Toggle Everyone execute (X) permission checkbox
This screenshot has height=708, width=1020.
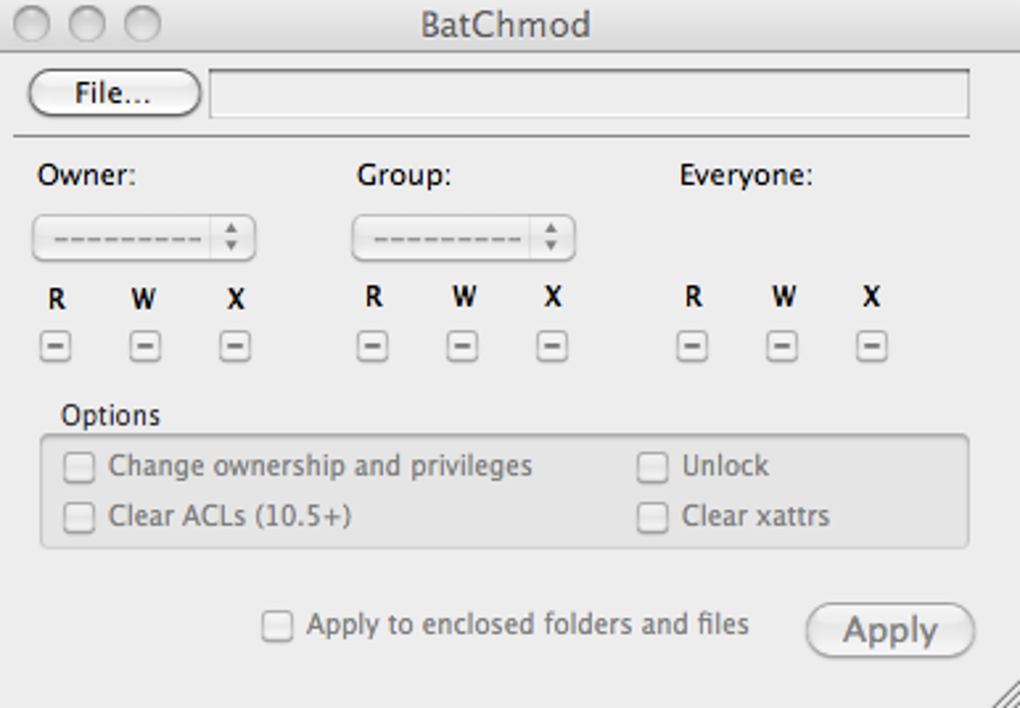(872, 347)
